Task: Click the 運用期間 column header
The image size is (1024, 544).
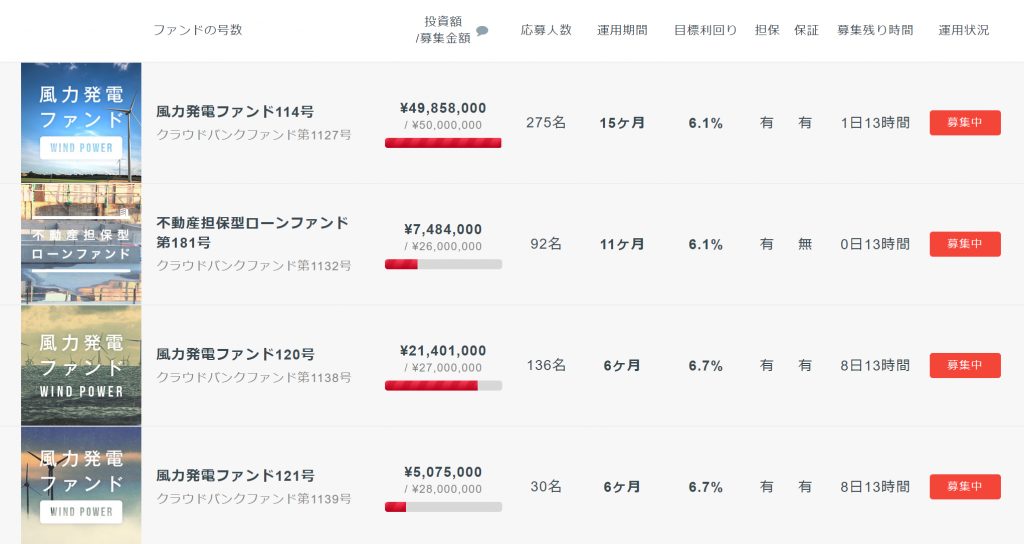Action: pyautogui.click(x=622, y=30)
